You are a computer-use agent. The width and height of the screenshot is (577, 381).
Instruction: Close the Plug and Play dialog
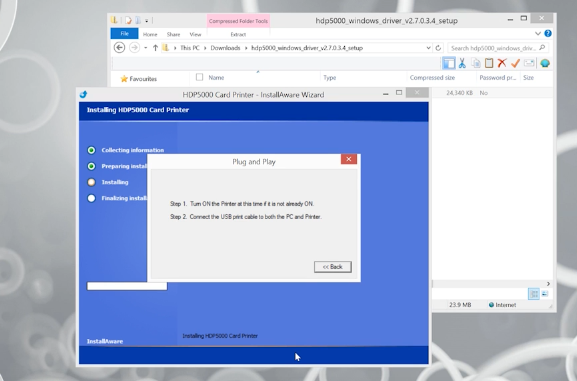point(348,159)
